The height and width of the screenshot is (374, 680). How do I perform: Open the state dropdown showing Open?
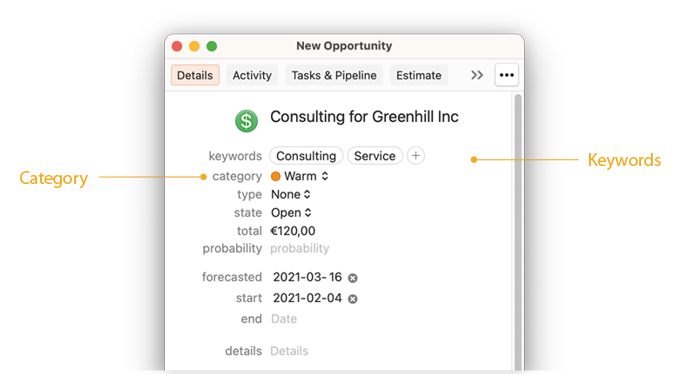coord(291,213)
